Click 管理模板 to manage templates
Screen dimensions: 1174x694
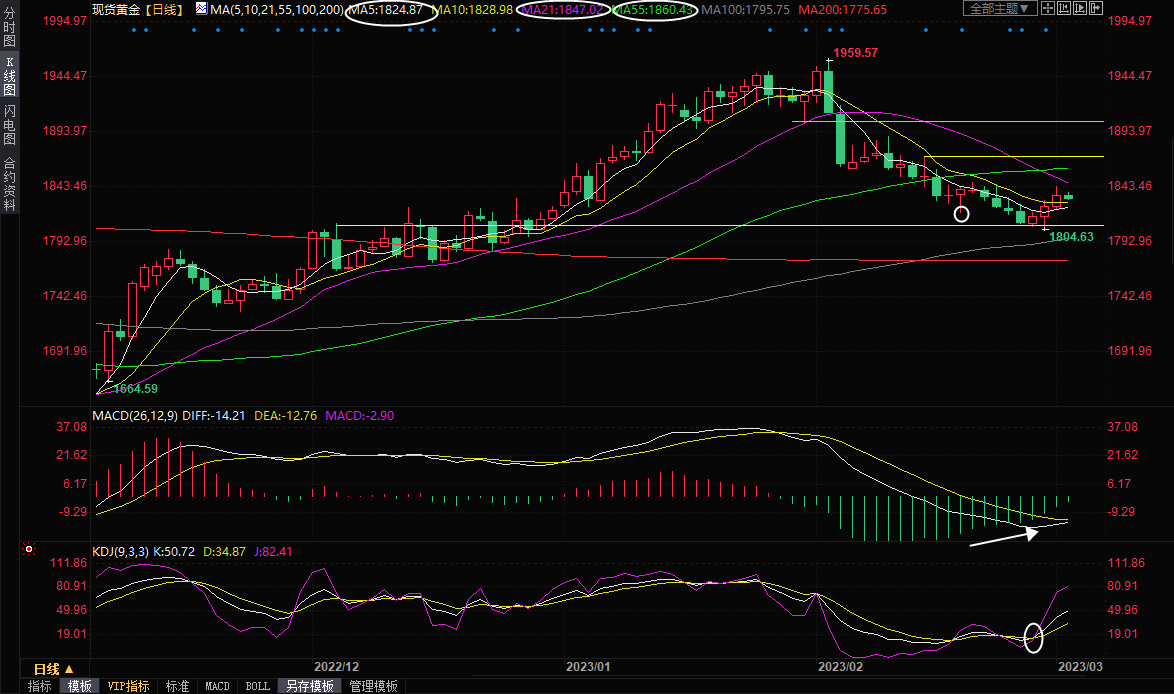coord(373,686)
